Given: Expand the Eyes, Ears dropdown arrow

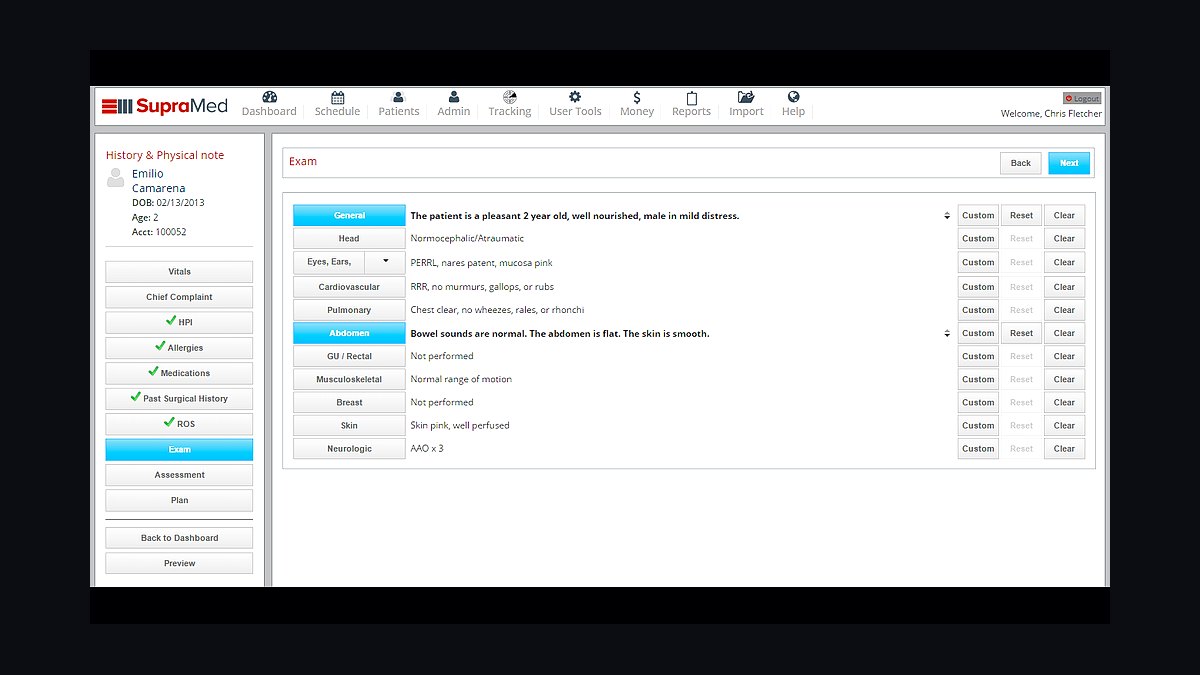Looking at the screenshot, I should [x=385, y=262].
